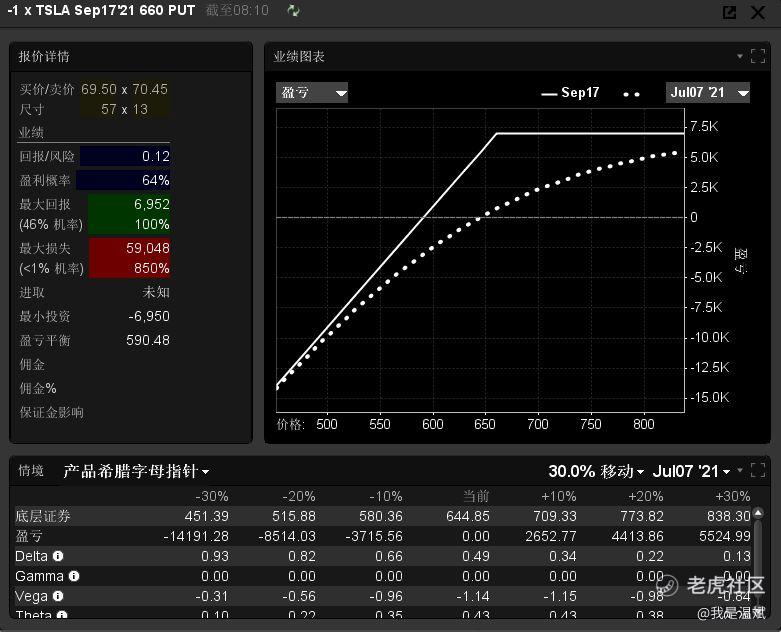
Task: Click the Delta current value 0.49
Action: 476,556
